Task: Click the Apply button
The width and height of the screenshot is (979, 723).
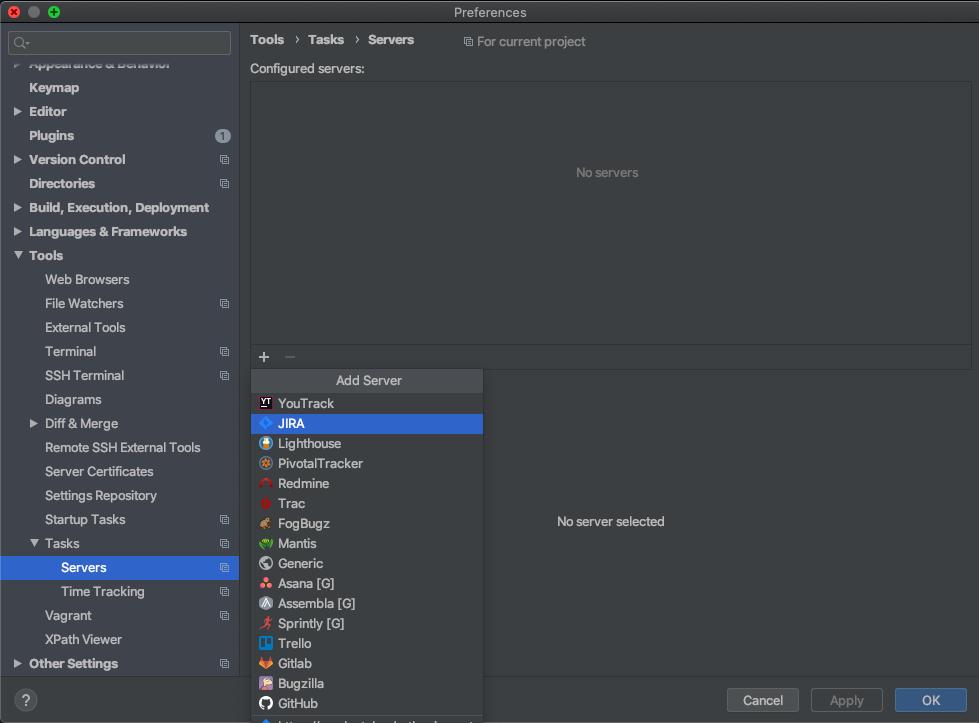Action: pyautogui.click(x=846, y=700)
